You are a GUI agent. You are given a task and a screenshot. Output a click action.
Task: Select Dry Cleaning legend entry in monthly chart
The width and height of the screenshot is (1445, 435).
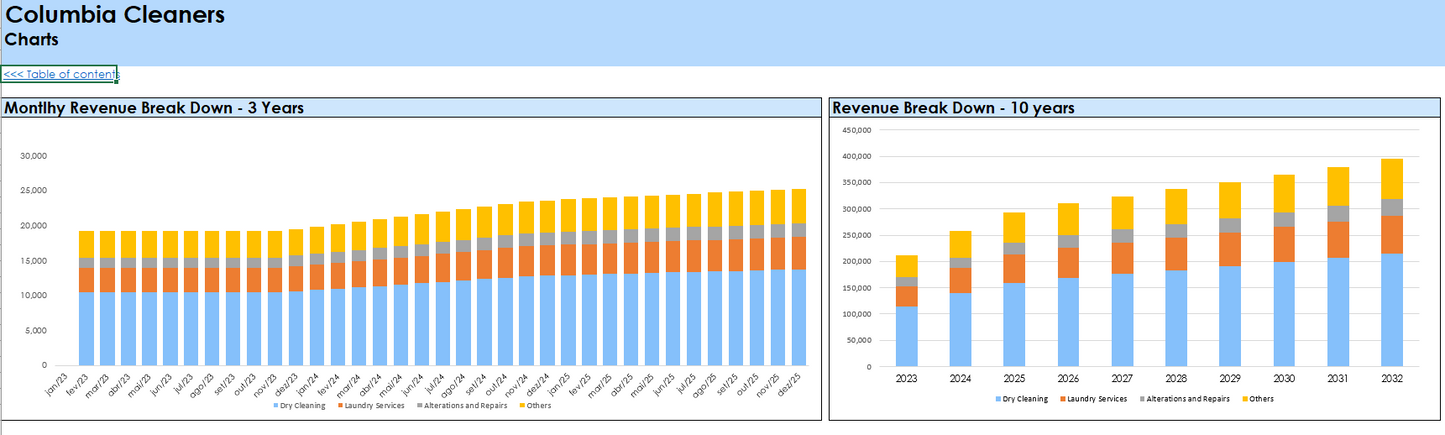click(x=300, y=405)
